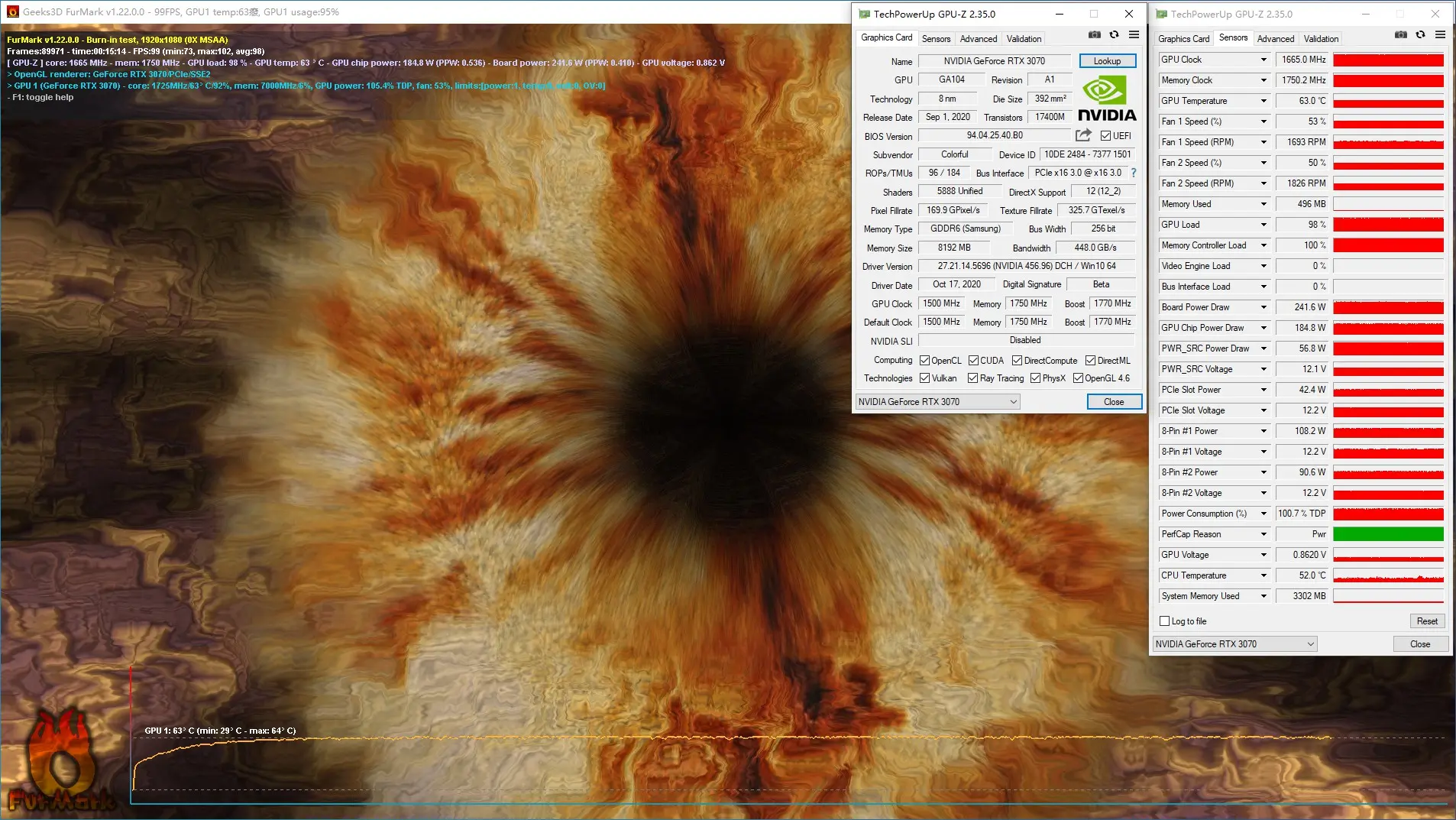Click GPU Load red graph bar
The image size is (1456, 820).
(x=1388, y=225)
